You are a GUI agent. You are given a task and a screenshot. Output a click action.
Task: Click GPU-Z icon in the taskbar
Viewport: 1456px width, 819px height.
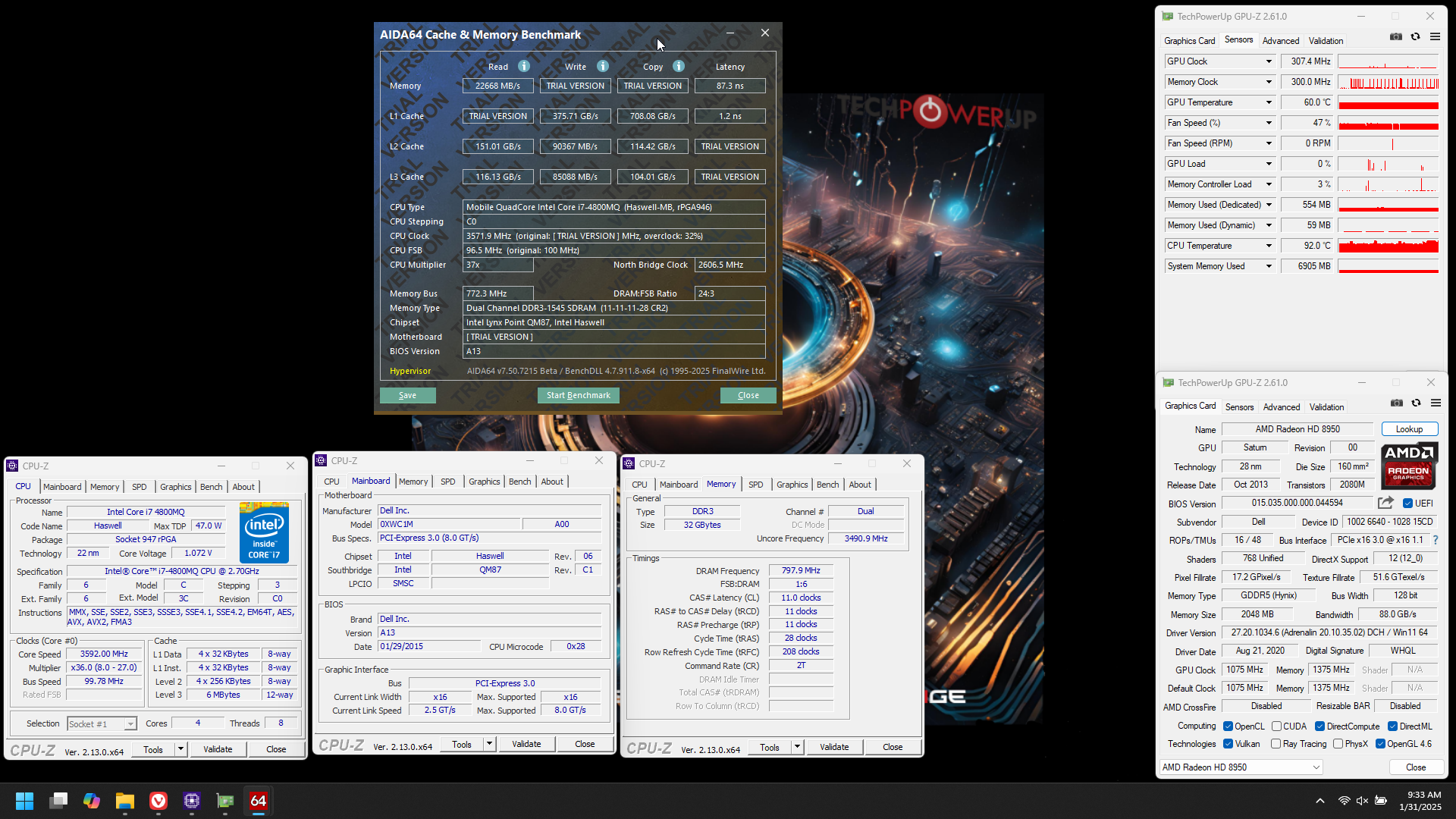click(x=225, y=801)
